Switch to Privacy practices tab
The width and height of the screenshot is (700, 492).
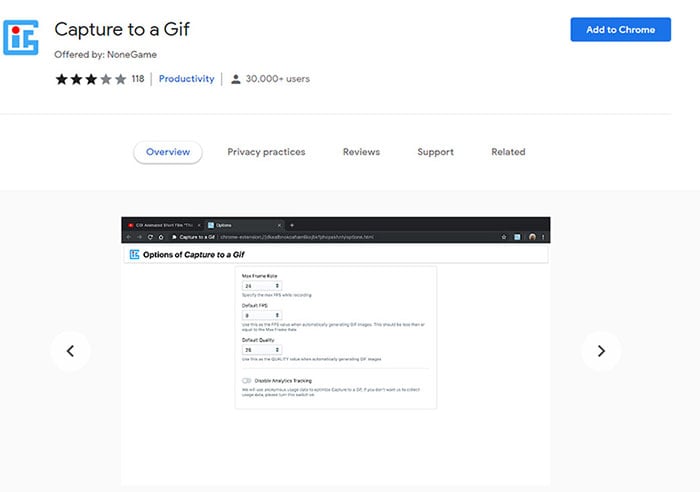(x=266, y=152)
